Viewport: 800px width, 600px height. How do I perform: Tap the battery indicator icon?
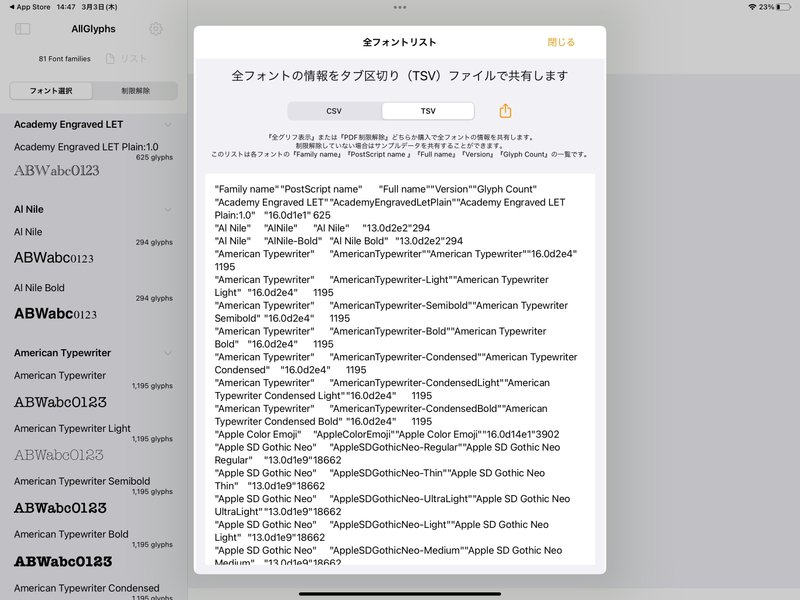coord(784,7)
